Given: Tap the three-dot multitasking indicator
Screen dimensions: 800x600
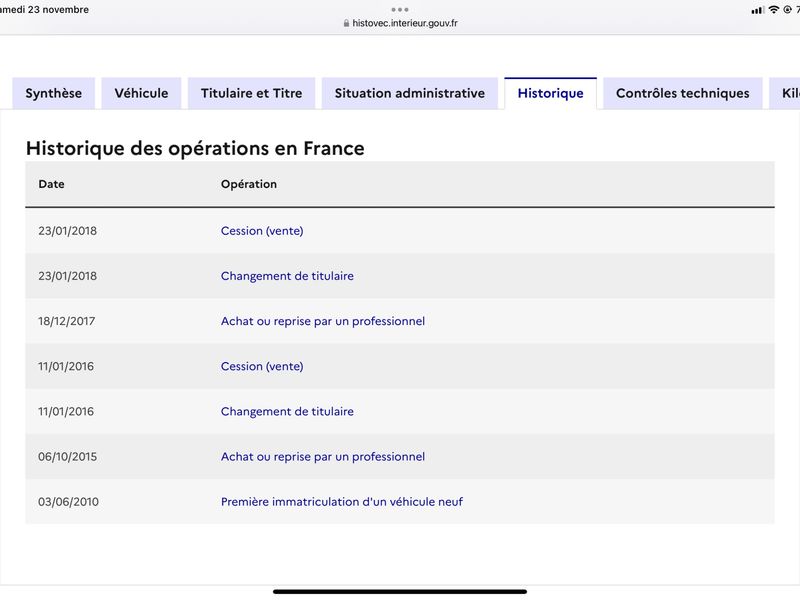Looking at the screenshot, I should [x=400, y=9].
